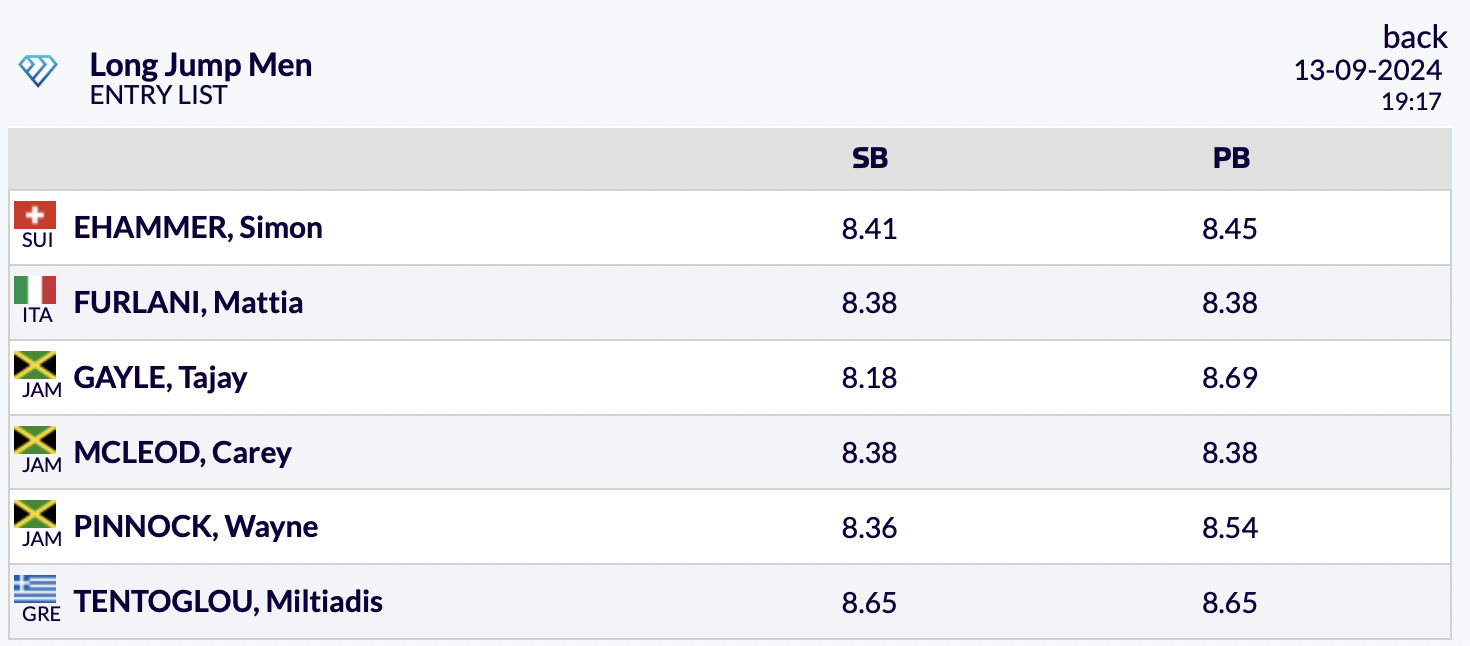
Task: Open athlete FURLANI, Mattia
Action: click(188, 303)
